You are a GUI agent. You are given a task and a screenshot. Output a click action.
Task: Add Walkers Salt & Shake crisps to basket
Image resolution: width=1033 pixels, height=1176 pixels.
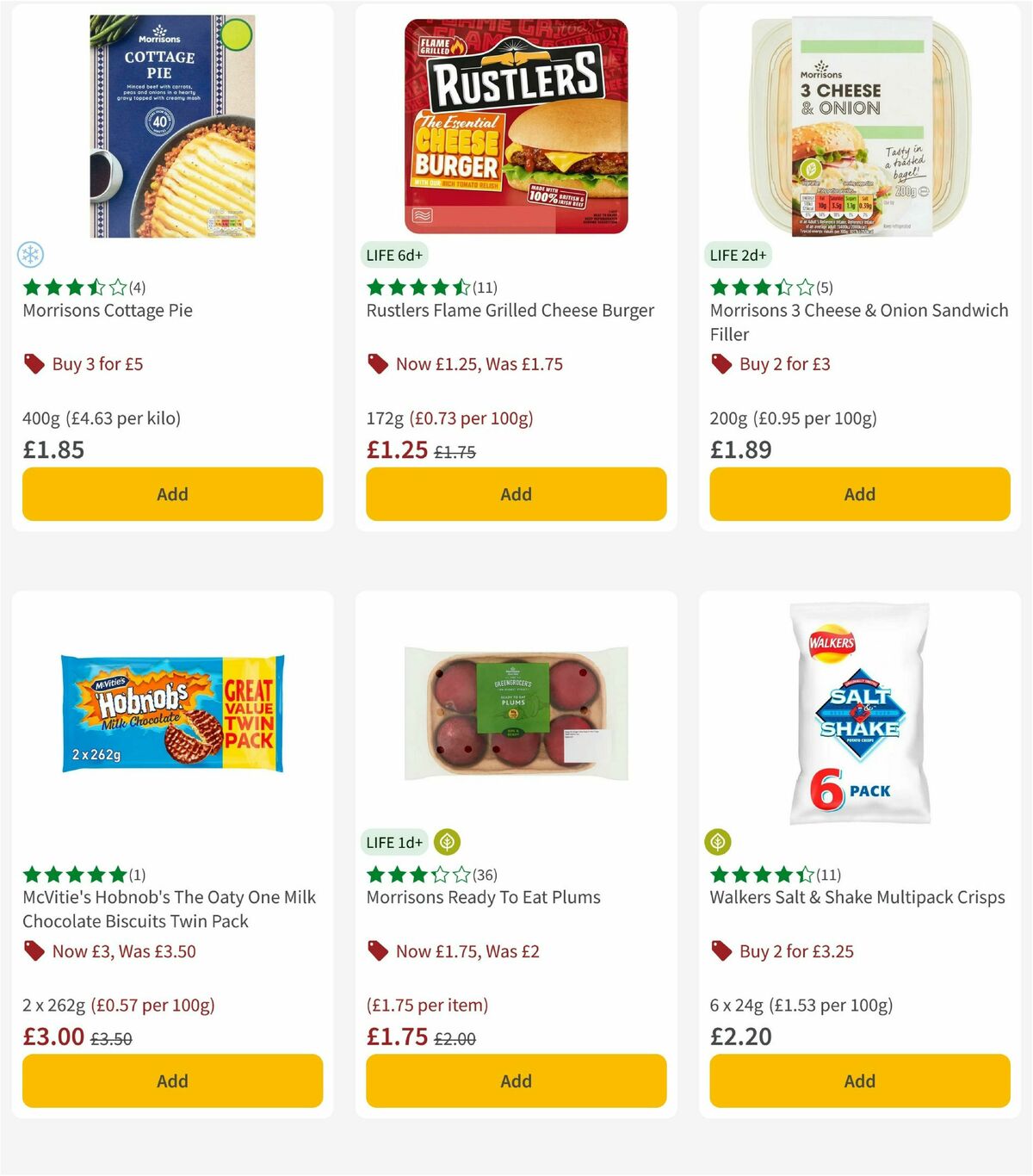[x=859, y=1080]
